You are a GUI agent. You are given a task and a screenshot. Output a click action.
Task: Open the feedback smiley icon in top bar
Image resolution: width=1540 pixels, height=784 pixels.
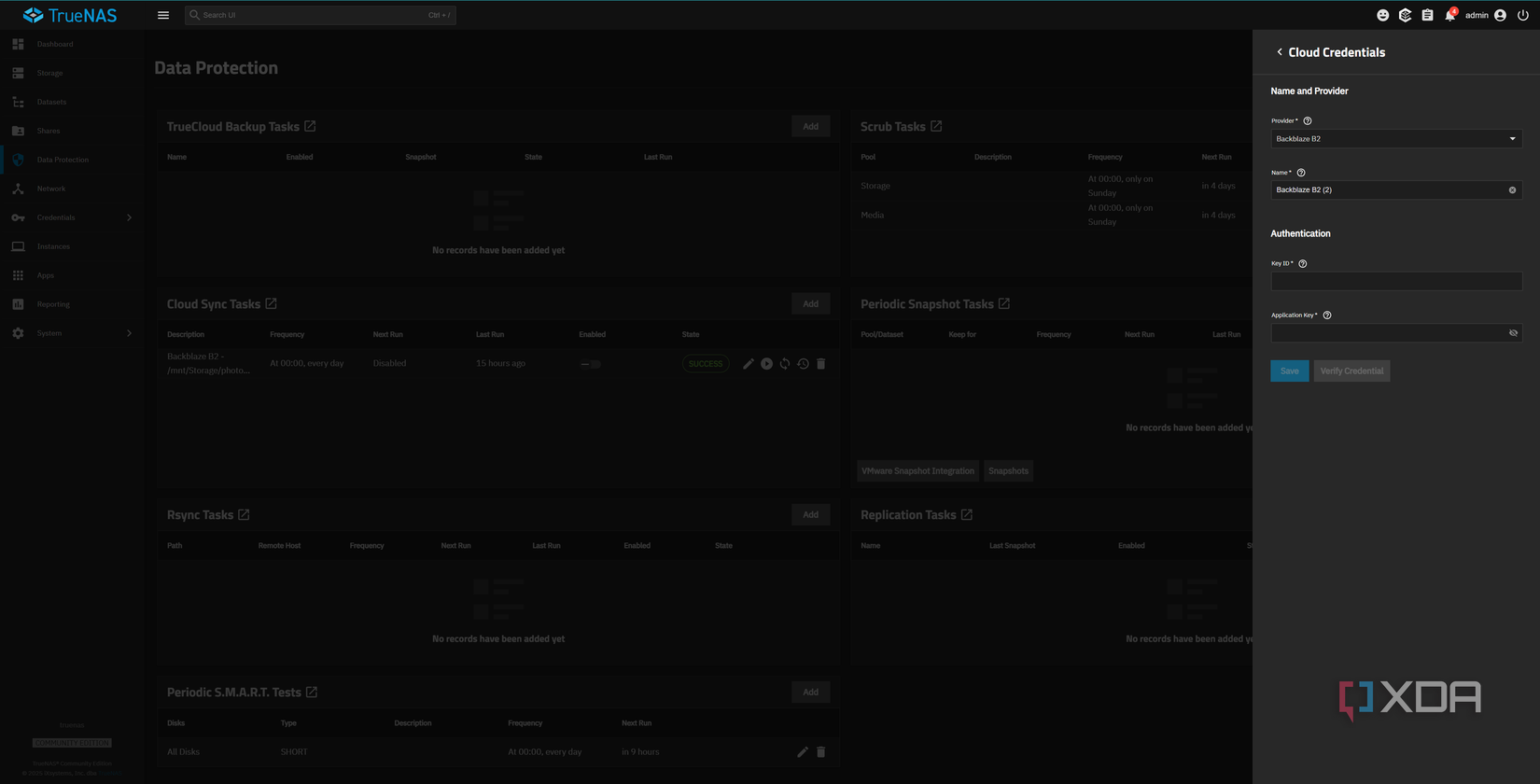click(1383, 15)
